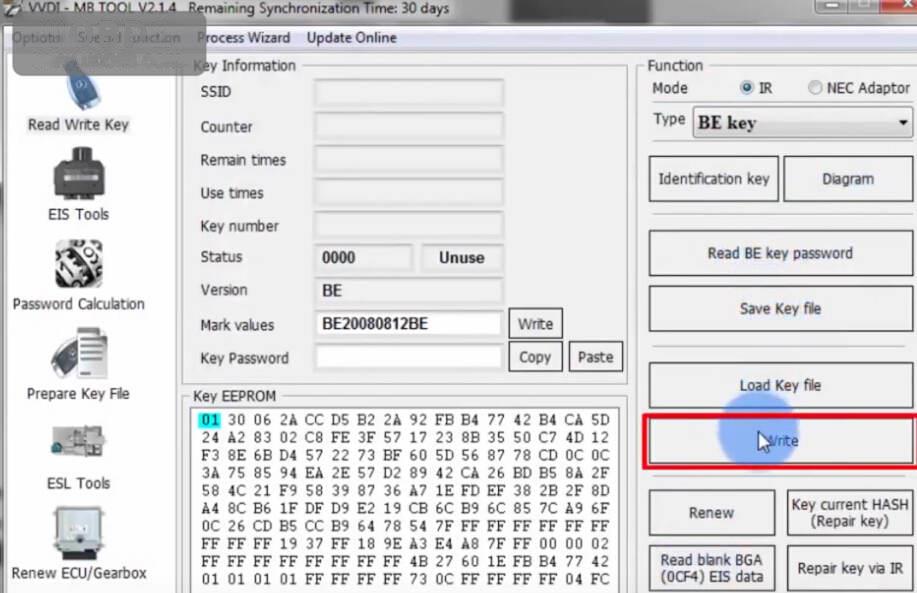Click into the Key Password field
Screen dimensions: 917x593
(409, 357)
